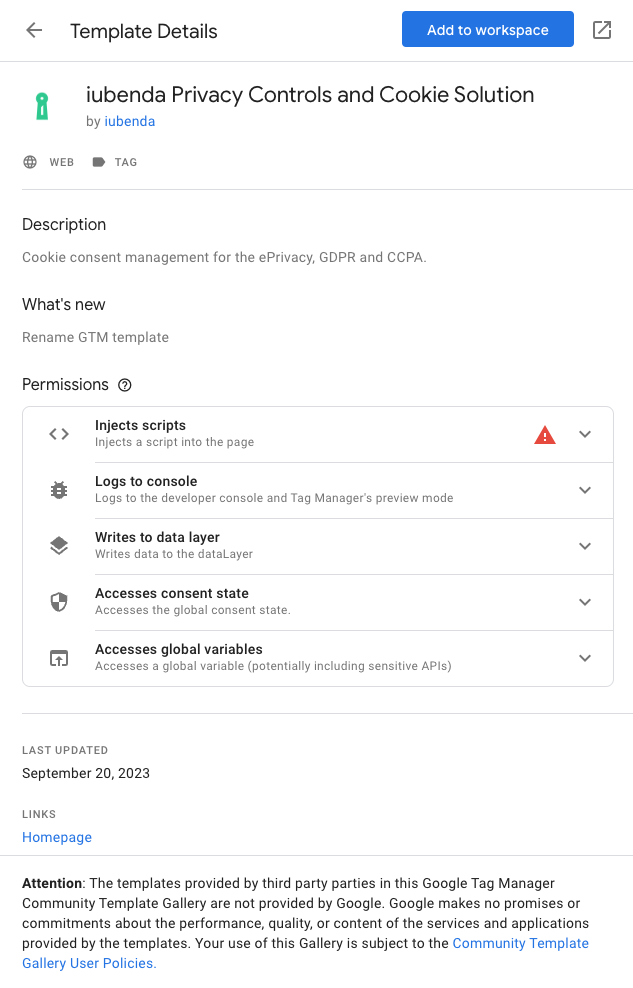The height and width of the screenshot is (988, 633).
Task: Click the back arrow icon
Action: coord(34,30)
